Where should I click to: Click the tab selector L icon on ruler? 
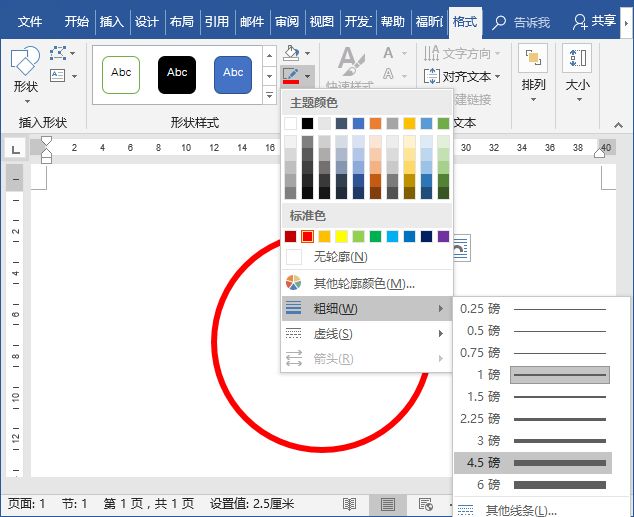pyautogui.click(x=15, y=148)
